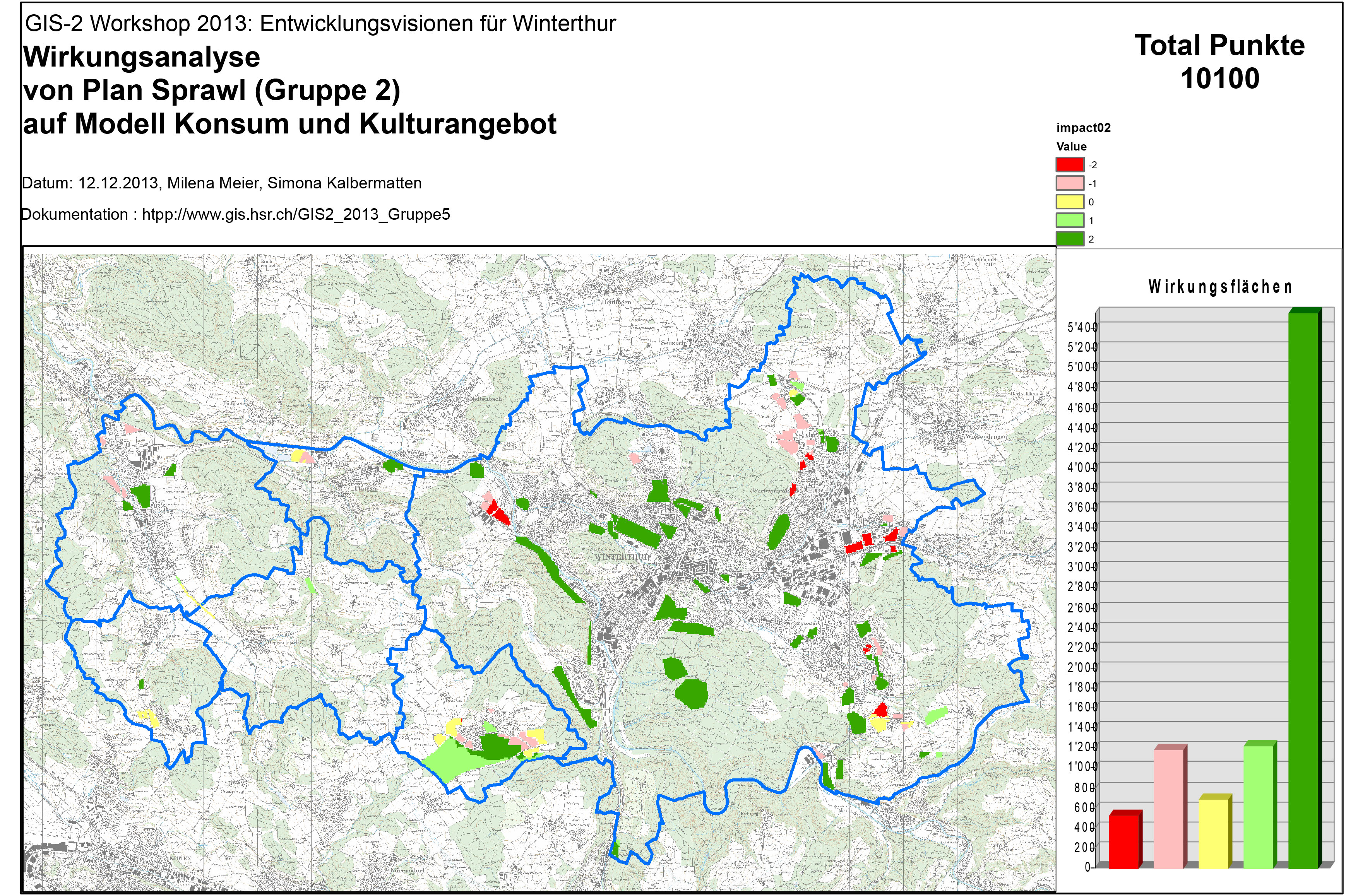
Task: Click the dark green 2 legend swatch
Action: click(x=1069, y=239)
